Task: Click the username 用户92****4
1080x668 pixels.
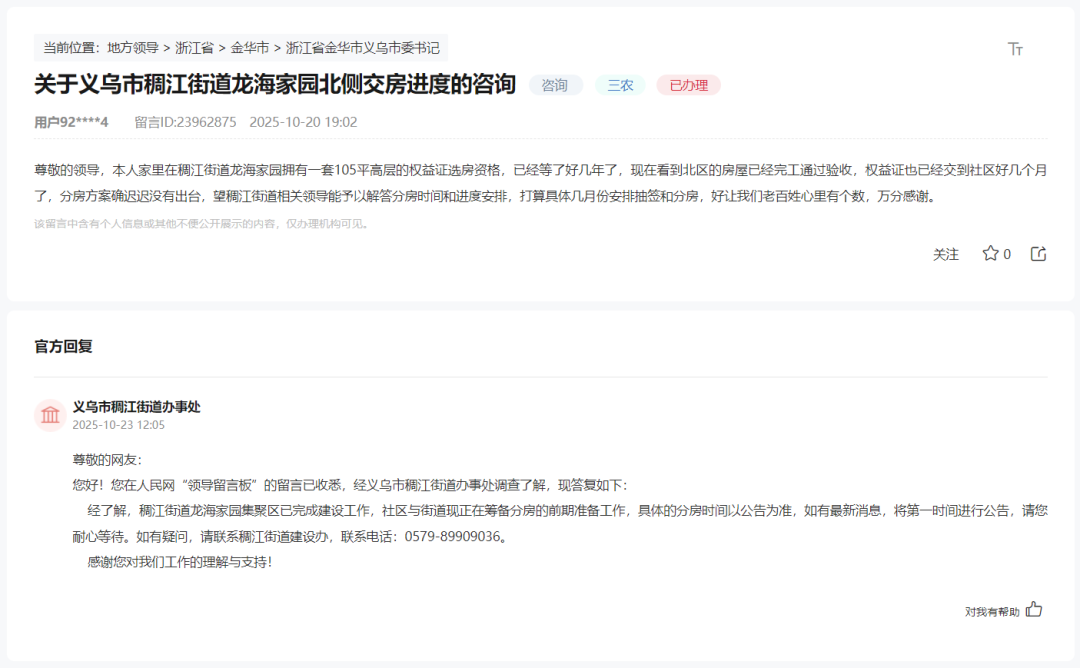Action: [x=71, y=122]
